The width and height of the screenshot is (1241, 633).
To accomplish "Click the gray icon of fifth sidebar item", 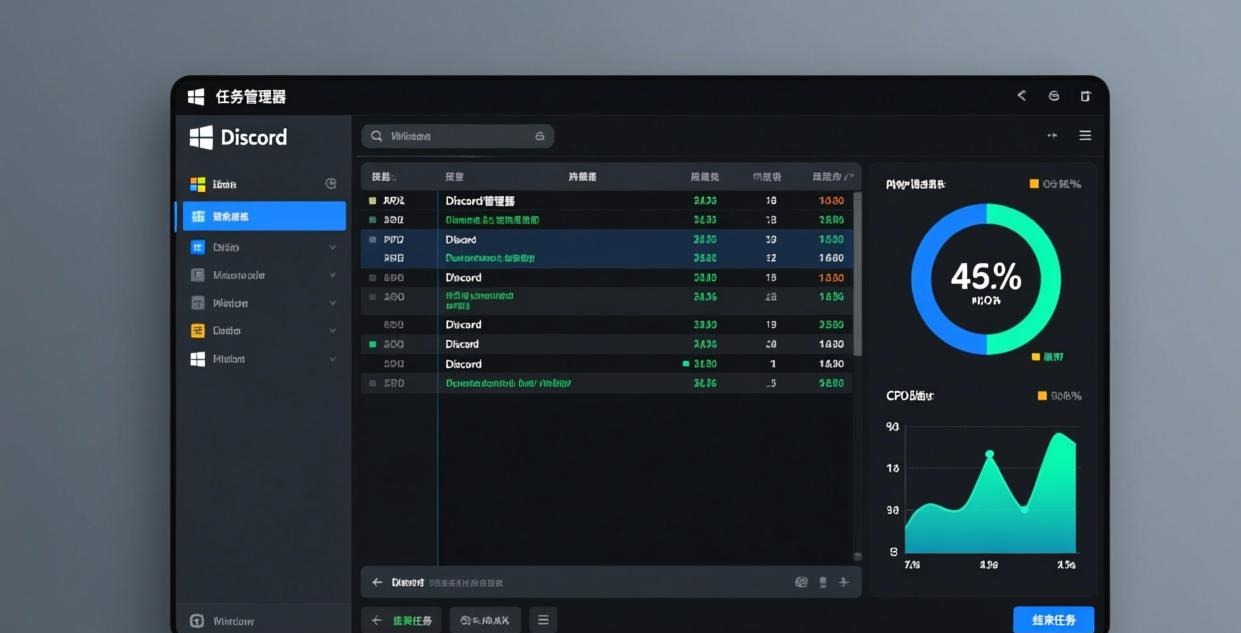I will click(x=198, y=303).
